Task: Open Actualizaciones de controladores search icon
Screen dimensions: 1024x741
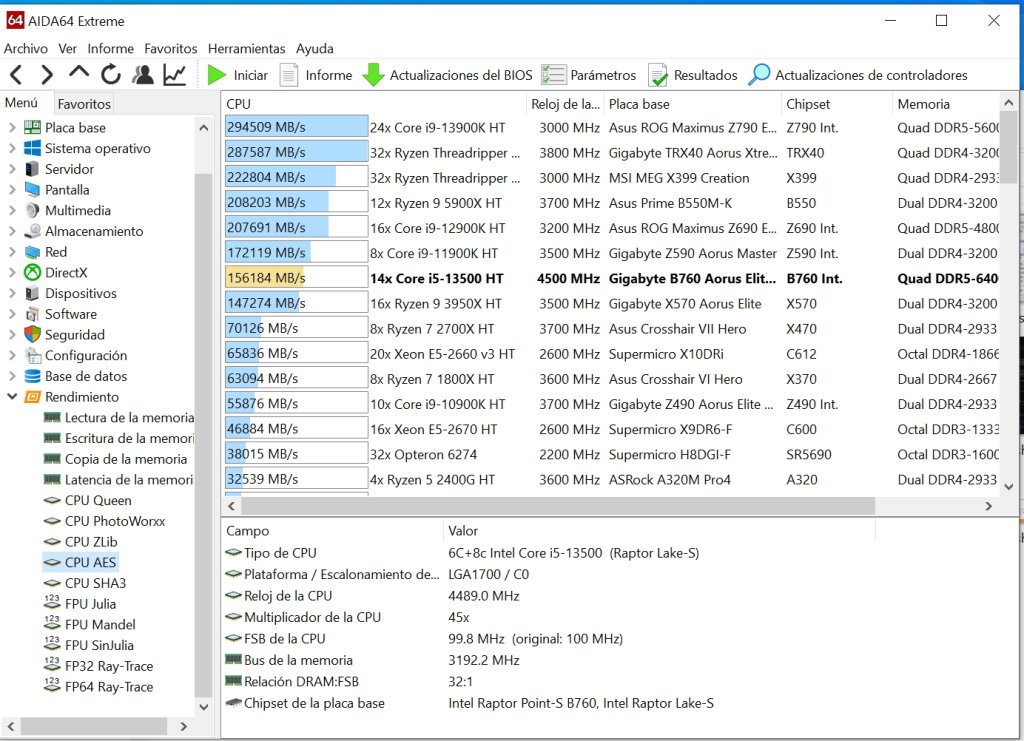Action: point(759,74)
